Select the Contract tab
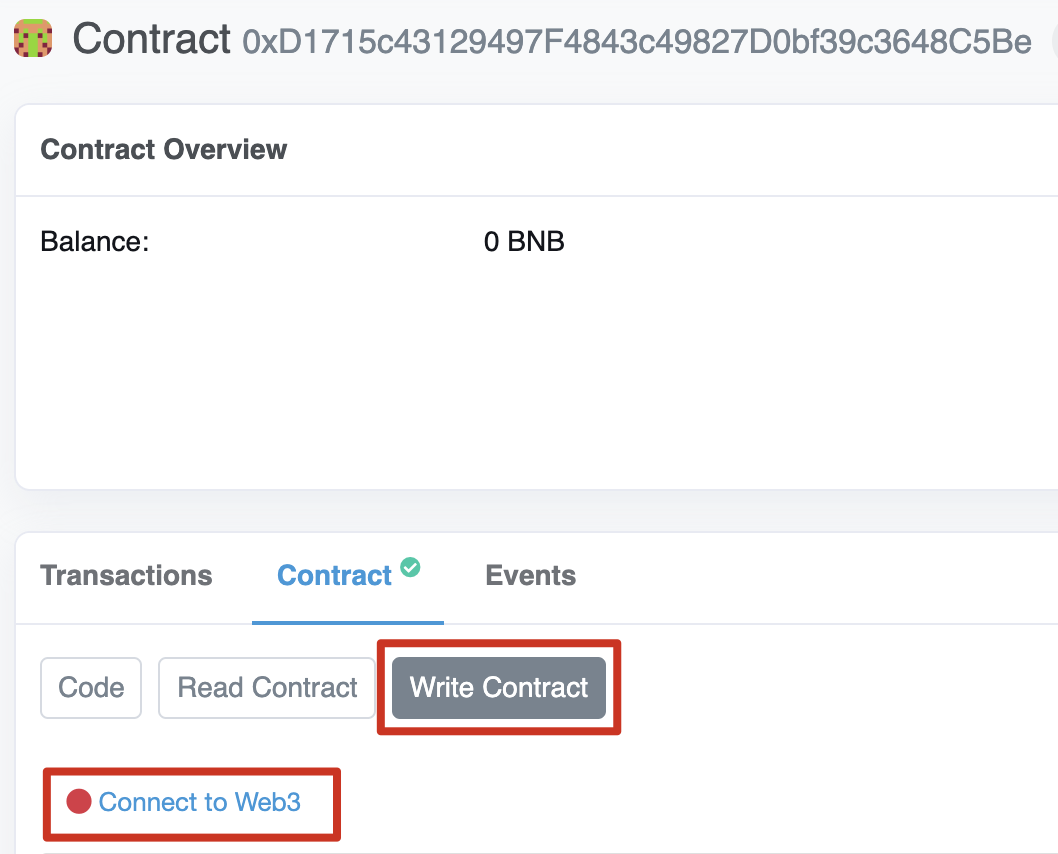This screenshot has height=854, width=1058. coord(334,576)
